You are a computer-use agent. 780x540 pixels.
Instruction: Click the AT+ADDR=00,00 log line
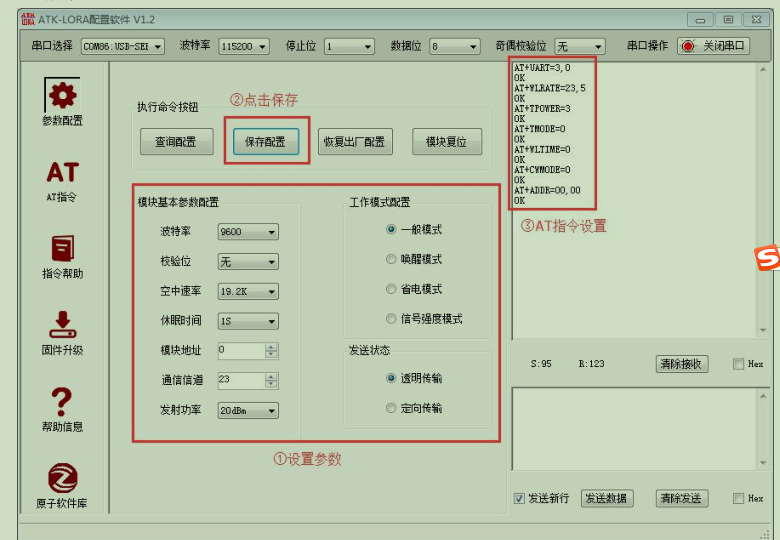[547, 190]
